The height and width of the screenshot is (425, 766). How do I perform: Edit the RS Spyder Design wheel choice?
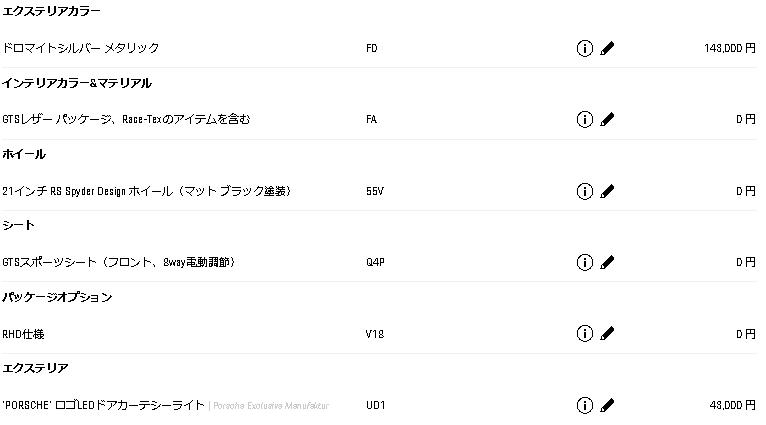[x=607, y=191]
